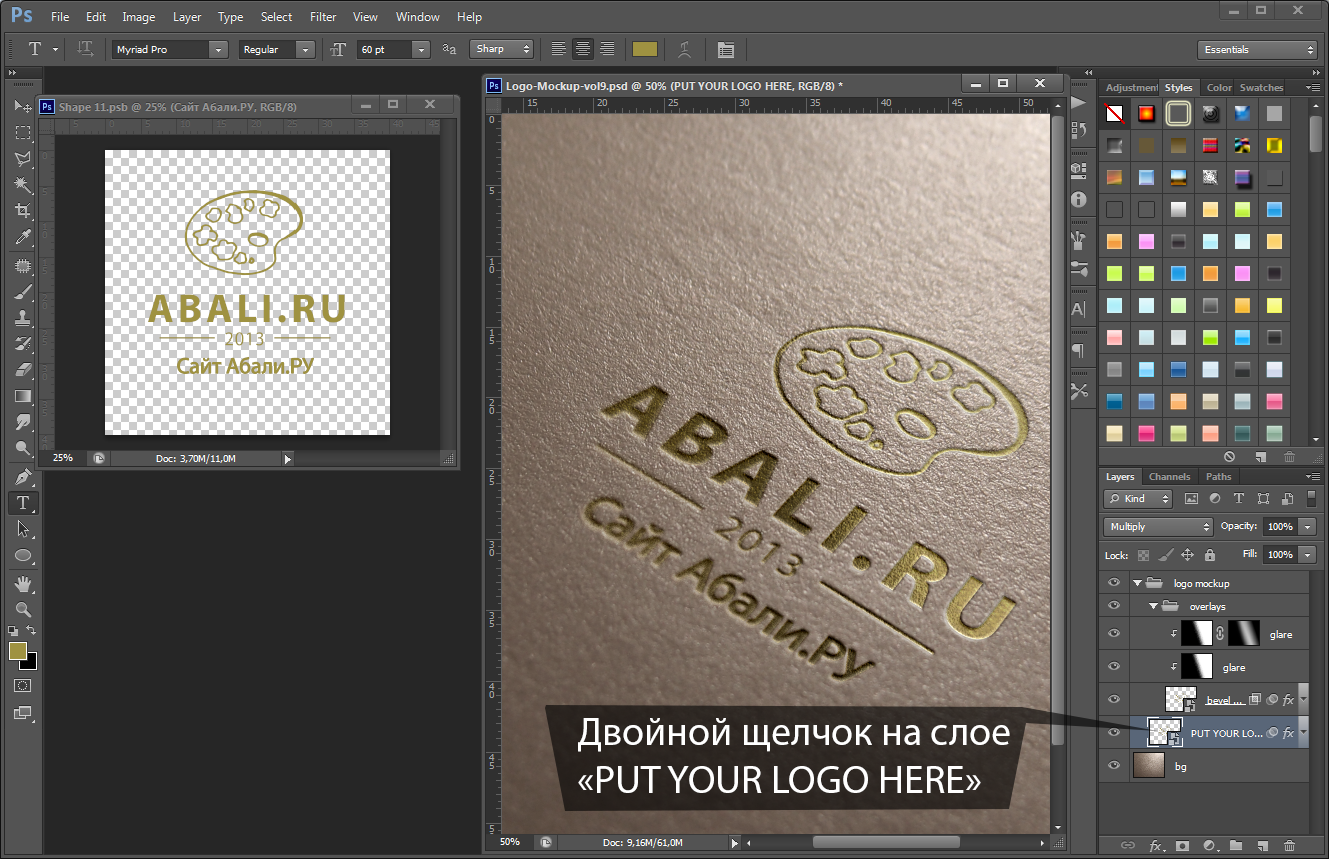Pick the Magic Wand tool
The width and height of the screenshot is (1329, 859).
(x=22, y=185)
